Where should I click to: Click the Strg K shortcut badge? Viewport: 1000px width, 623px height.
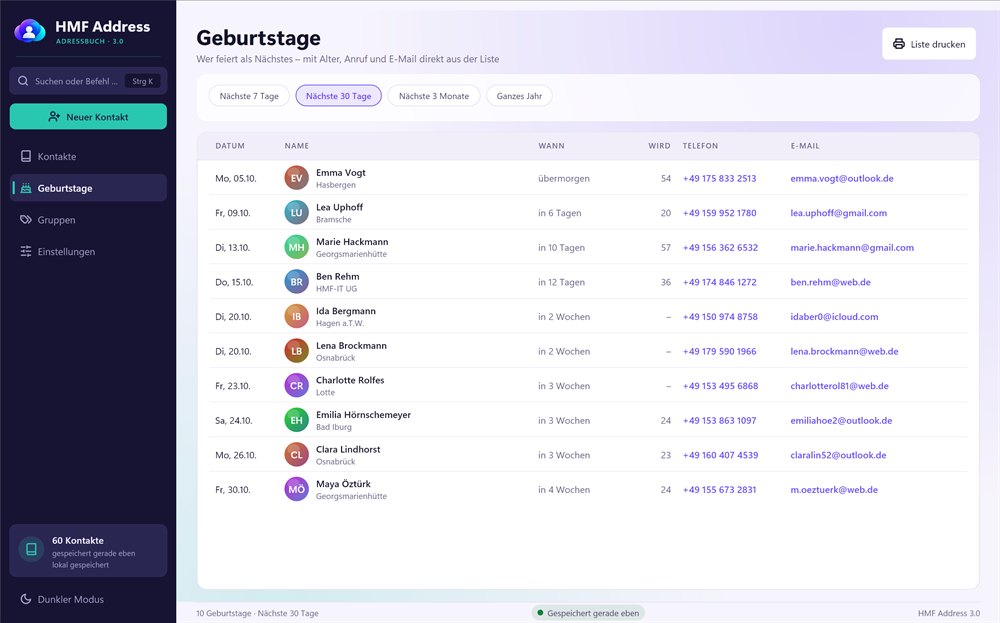[x=142, y=81]
